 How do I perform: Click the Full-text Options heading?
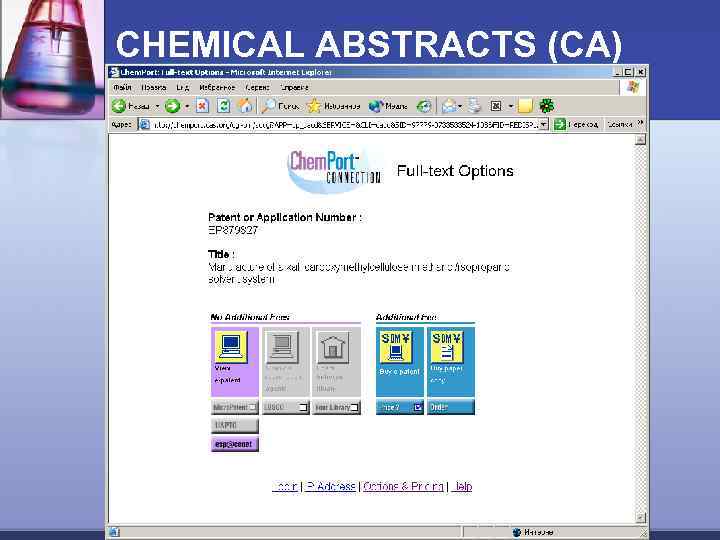(455, 171)
